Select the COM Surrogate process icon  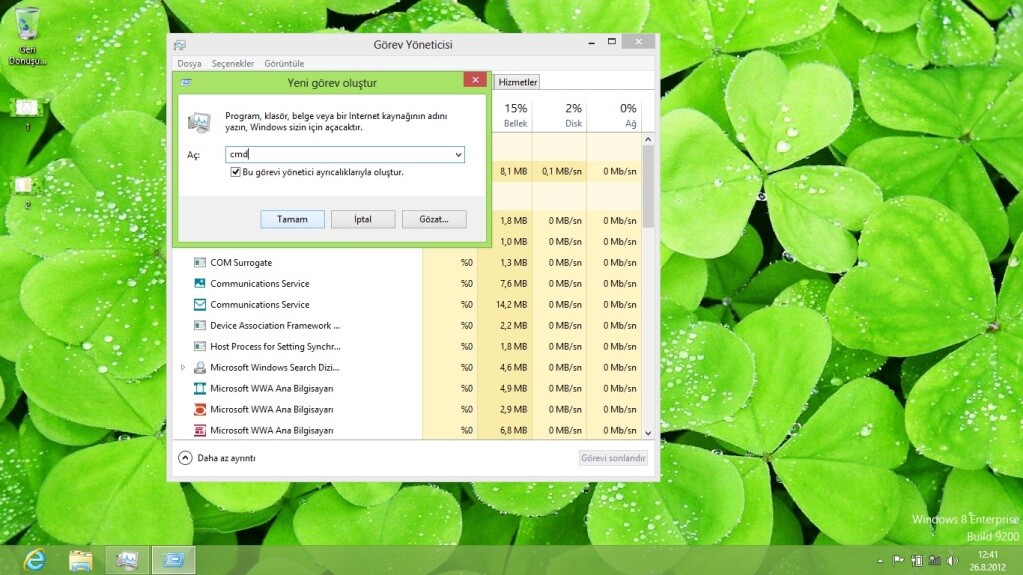pos(200,263)
